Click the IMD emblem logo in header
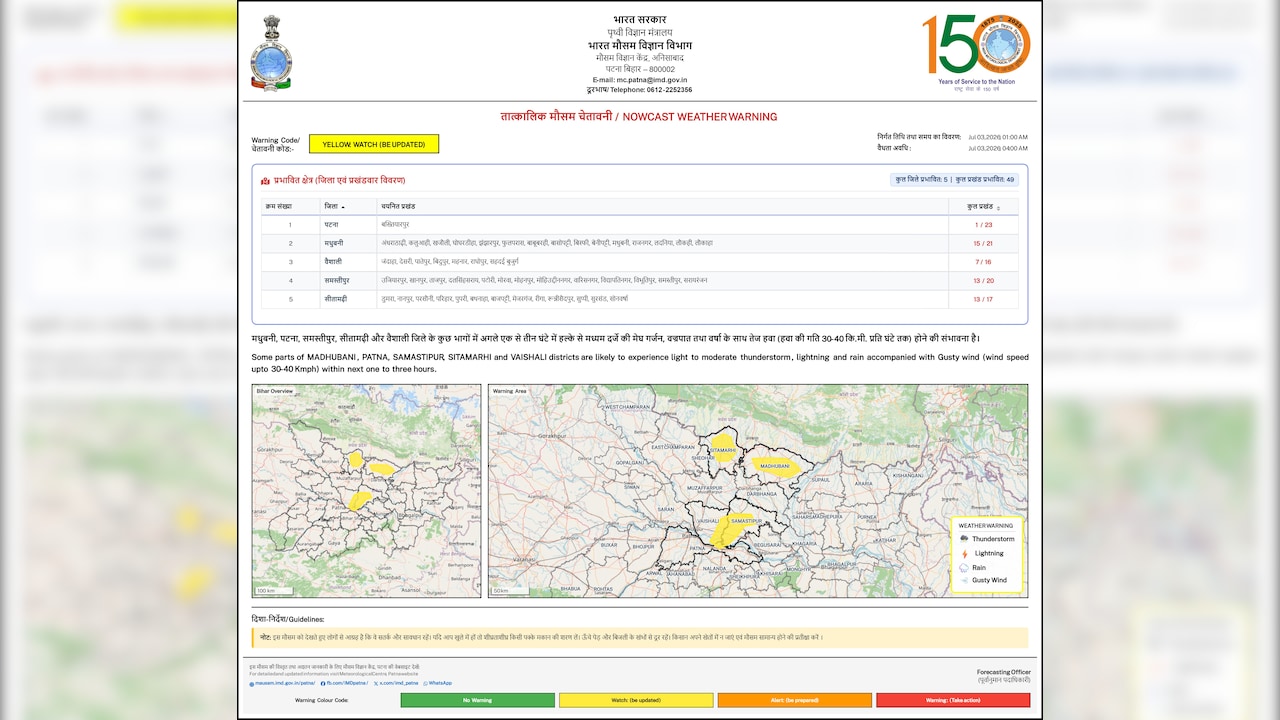The height and width of the screenshot is (720, 1280). (271, 53)
